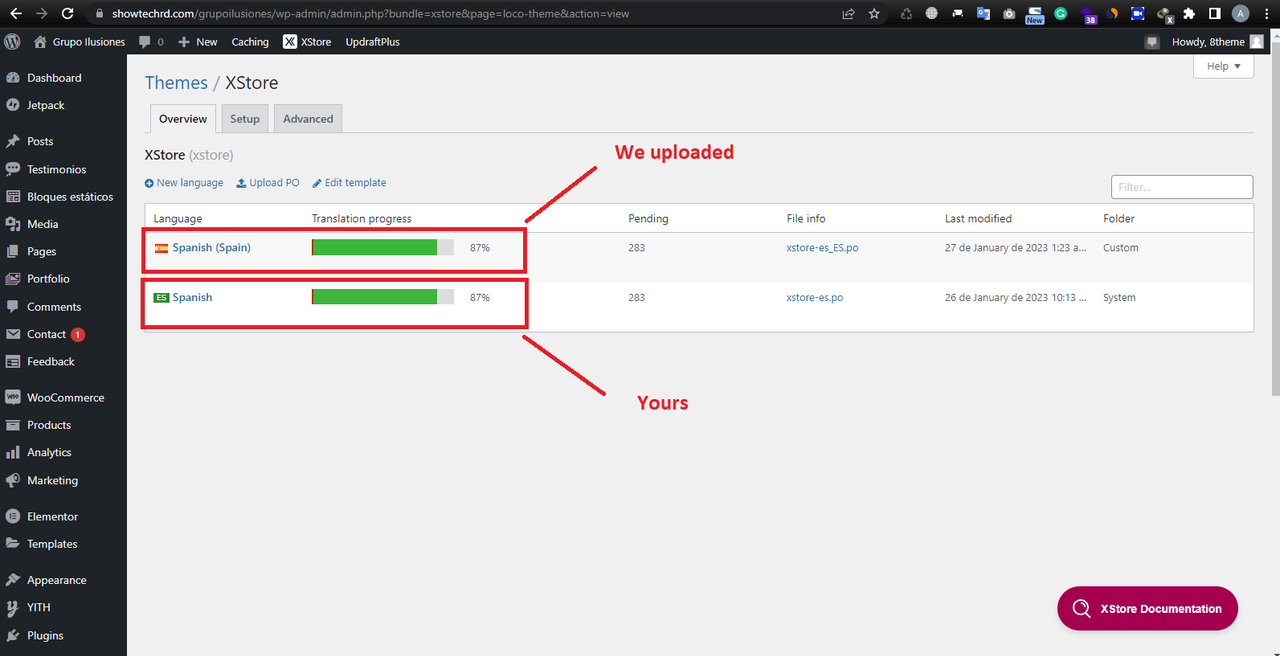Sort by the Translation progress header
1280x656 pixels.
click(361, 218)
